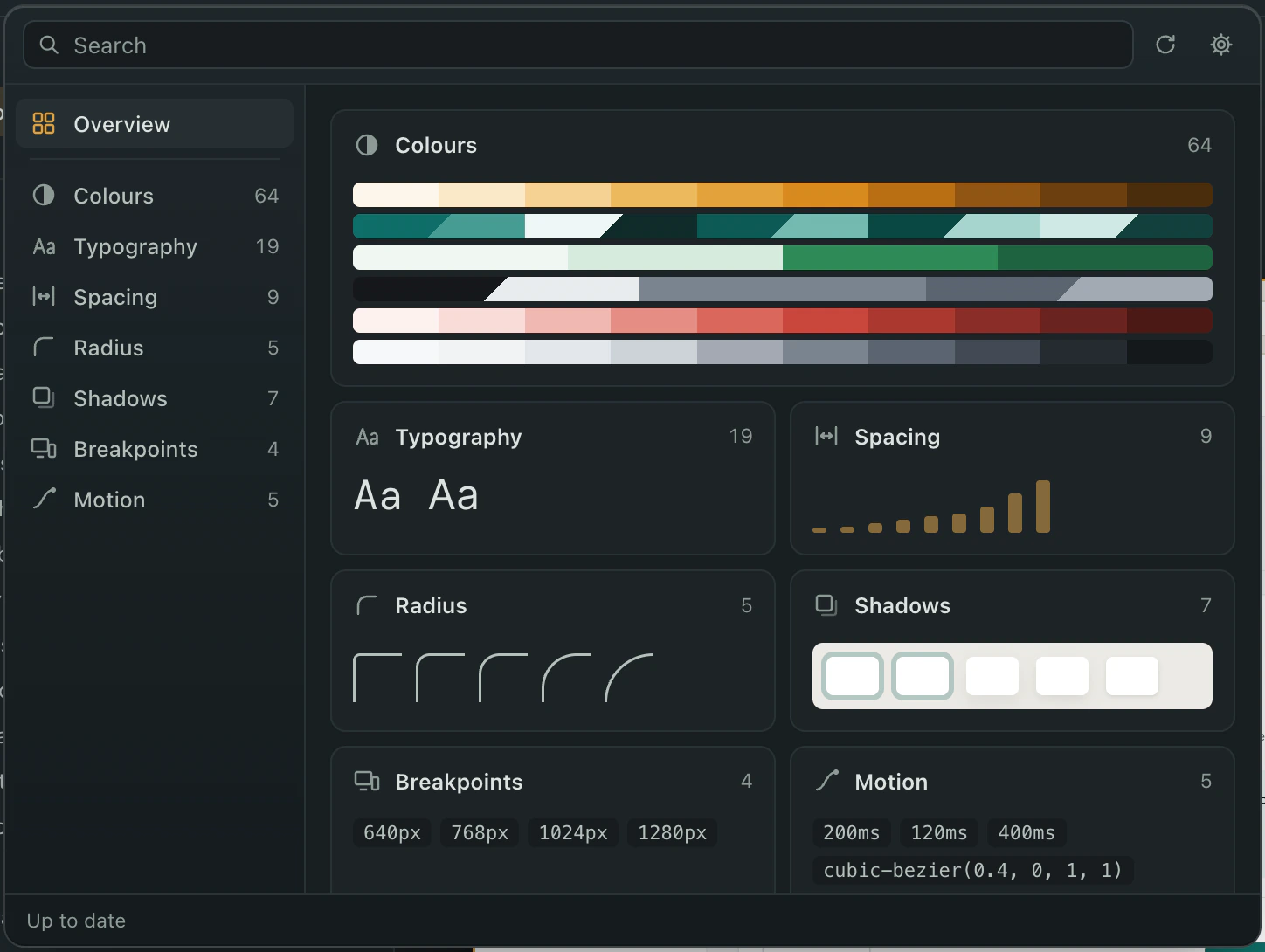Click the Spacing icon in sidebar
Viewport: 1265px width, 952px height.
(x=44, y=296)
